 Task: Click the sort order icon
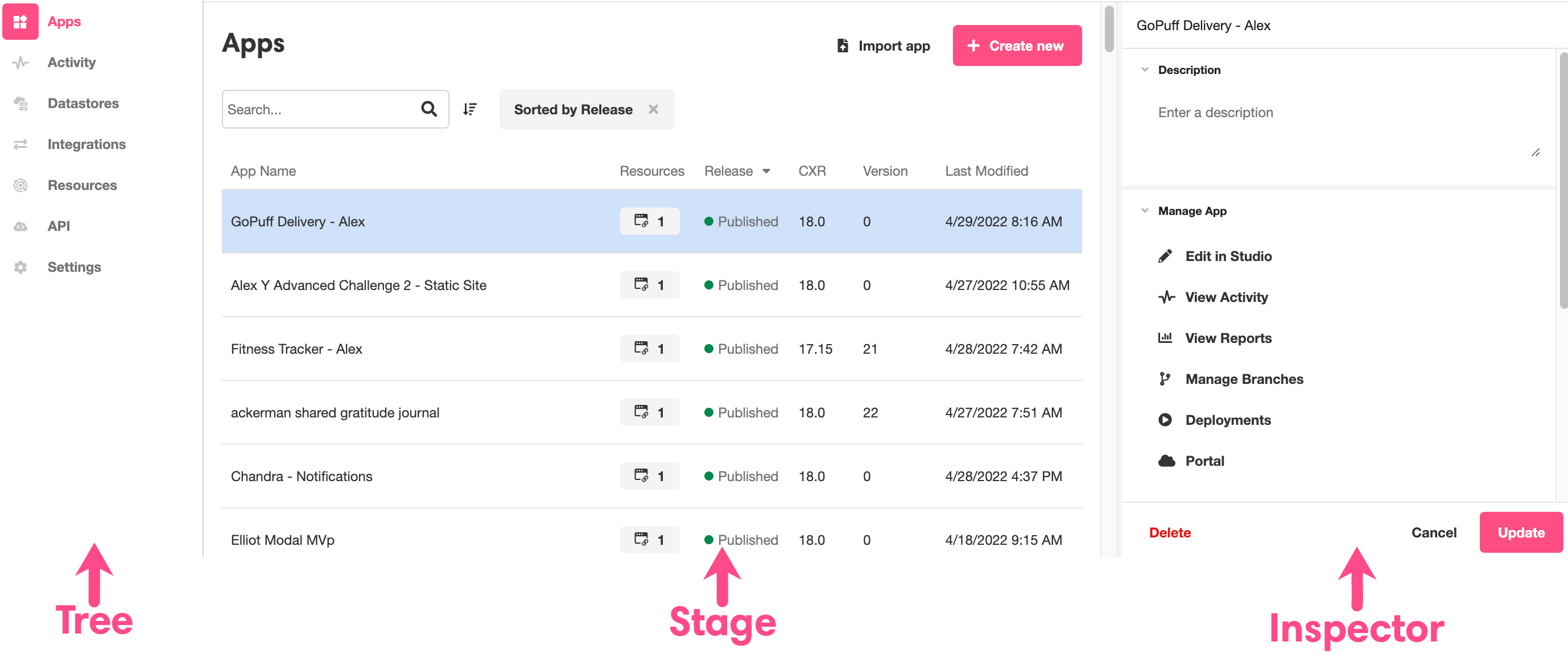point(469,109)
